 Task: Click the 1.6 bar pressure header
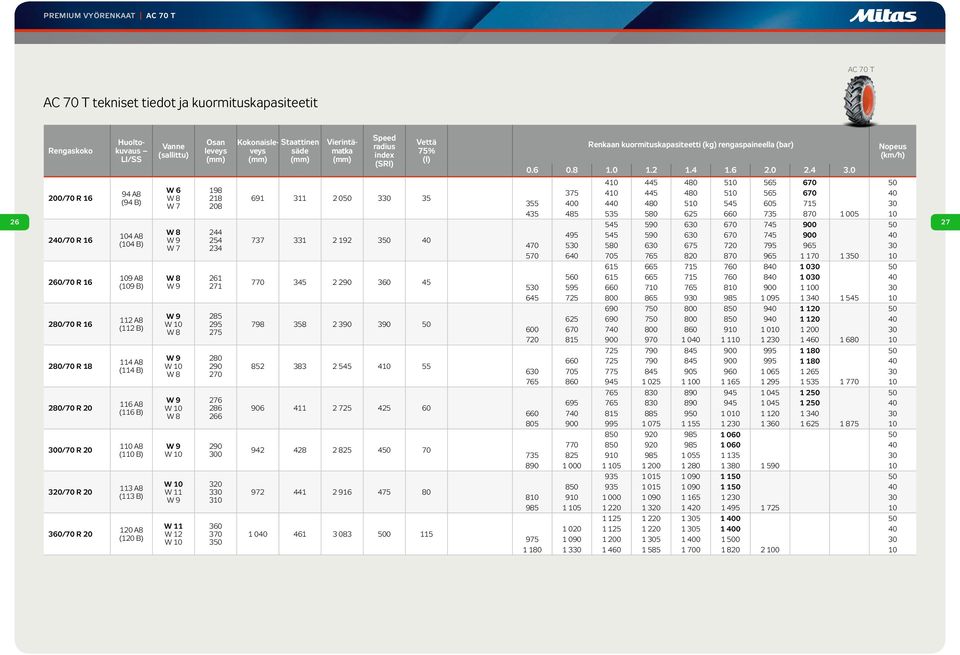coord(730,170)
